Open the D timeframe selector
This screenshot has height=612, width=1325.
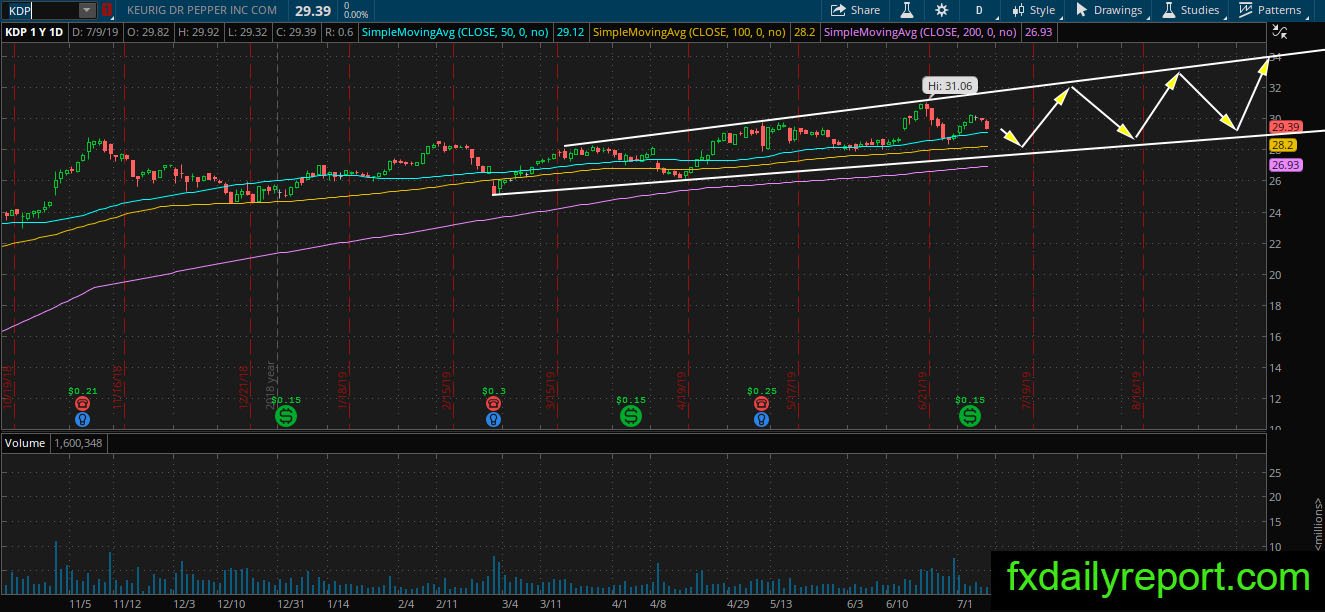click(x=979, y=10)
